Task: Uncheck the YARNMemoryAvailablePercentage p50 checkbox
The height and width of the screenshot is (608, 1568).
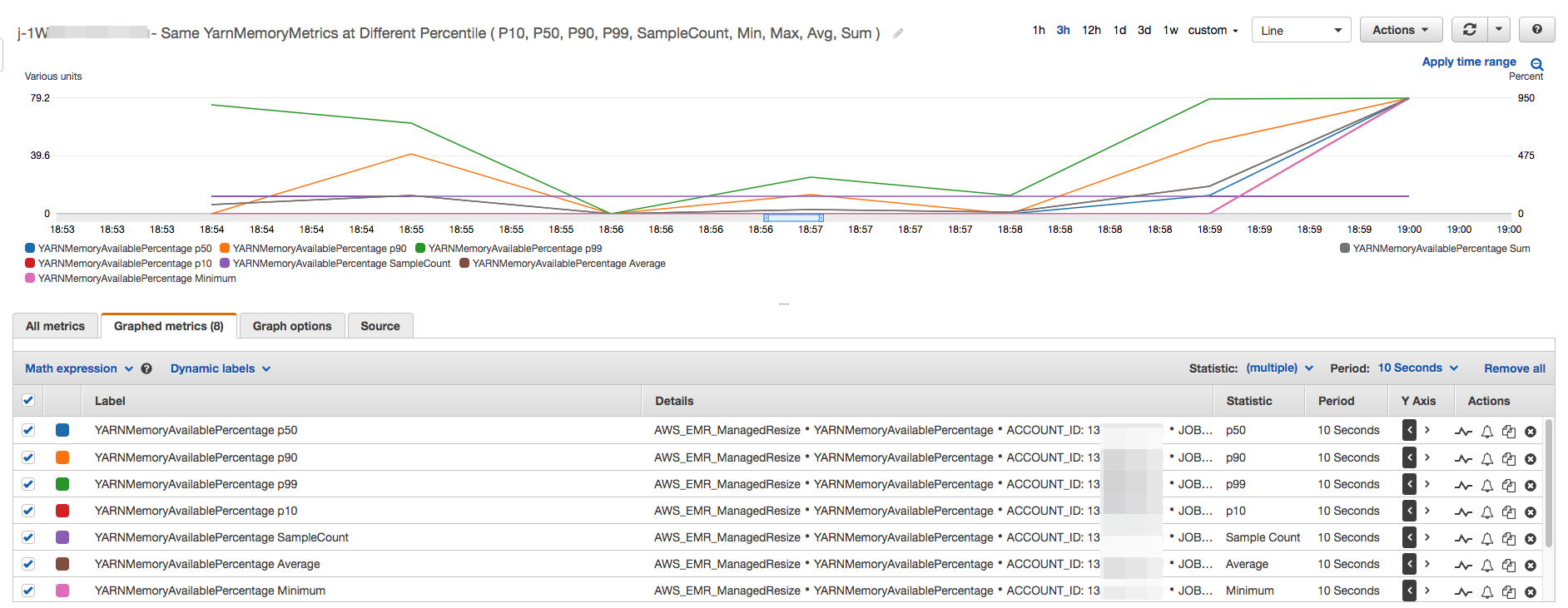Action: point(28,430)
